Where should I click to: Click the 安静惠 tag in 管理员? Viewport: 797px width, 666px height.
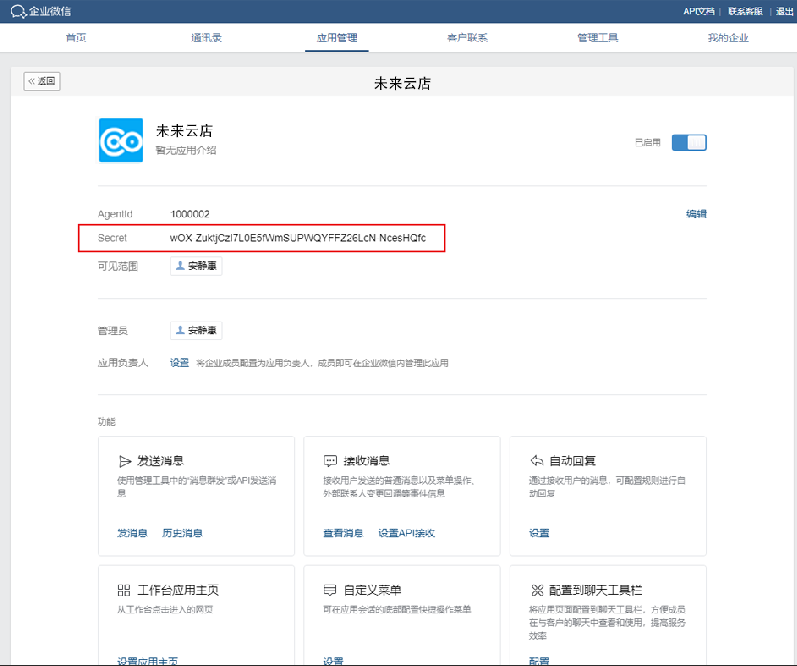(x=196, y=330)
